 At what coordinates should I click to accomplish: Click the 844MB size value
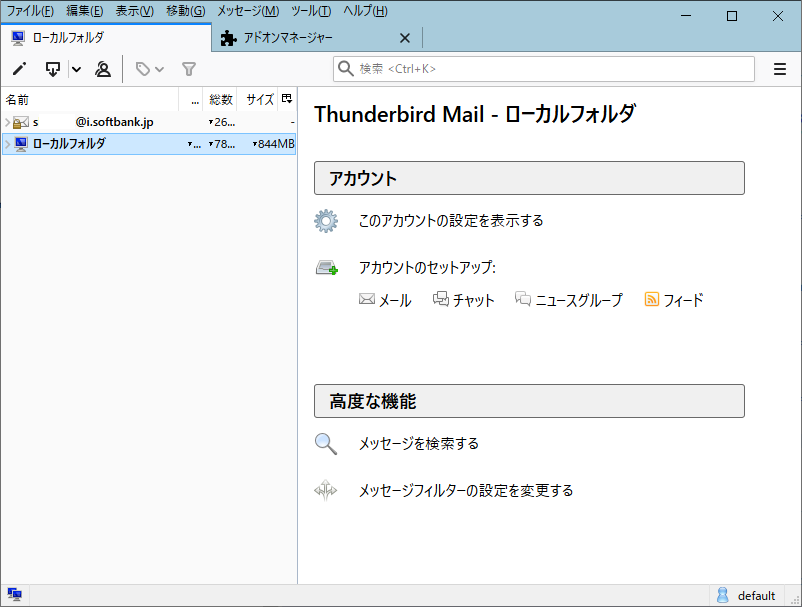276,144
